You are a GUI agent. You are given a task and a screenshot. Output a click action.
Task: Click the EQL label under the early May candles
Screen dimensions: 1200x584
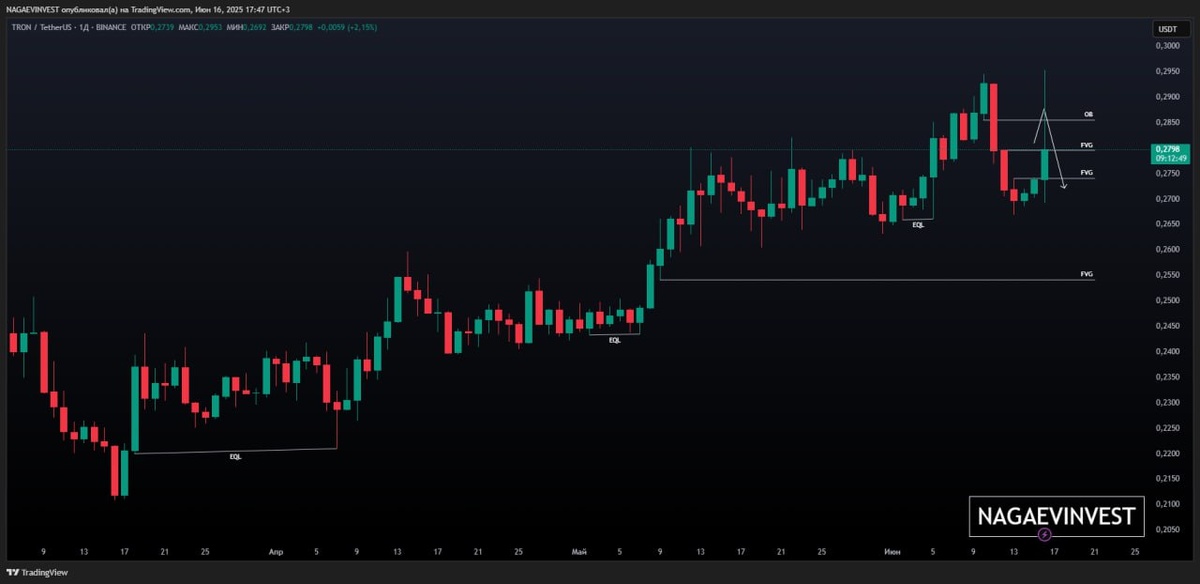click(614, 340)
